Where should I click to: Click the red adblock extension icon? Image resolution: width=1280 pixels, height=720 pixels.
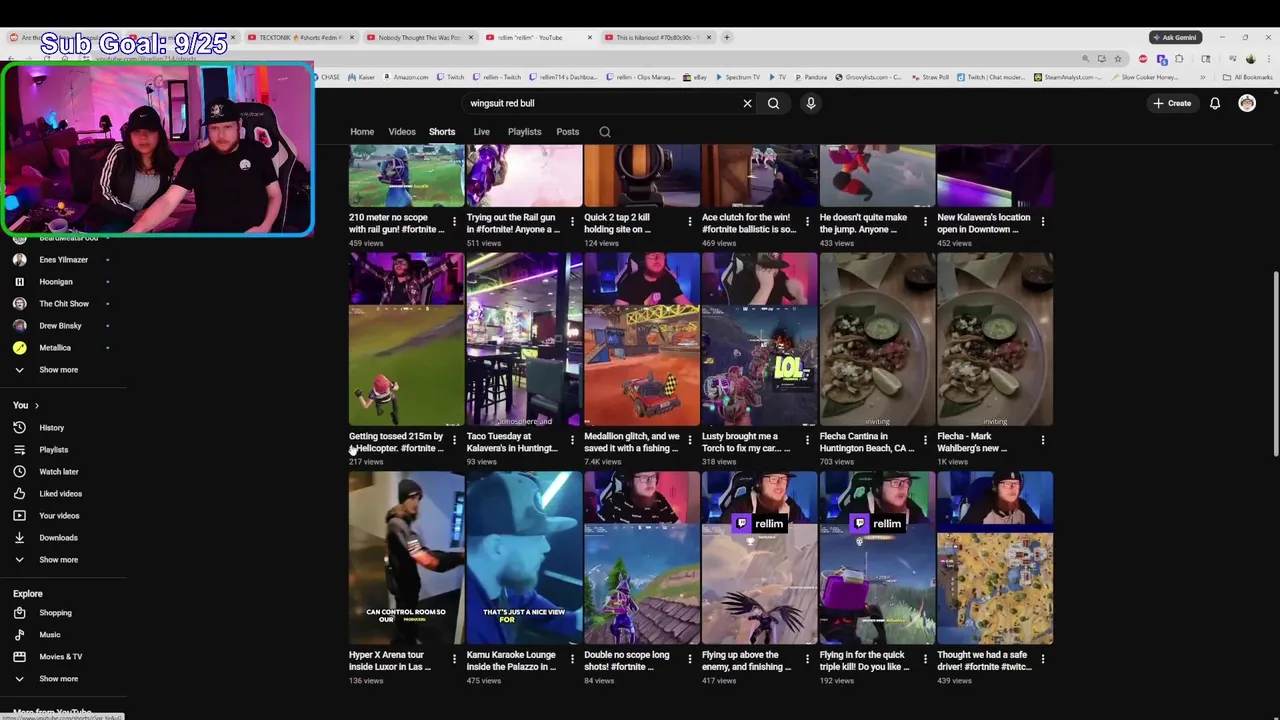click(1143, 59)
